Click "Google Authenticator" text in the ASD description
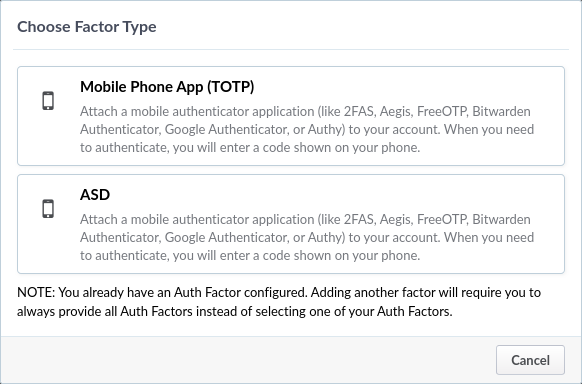The width and height of the screenshot is (582, 384). 226,237
